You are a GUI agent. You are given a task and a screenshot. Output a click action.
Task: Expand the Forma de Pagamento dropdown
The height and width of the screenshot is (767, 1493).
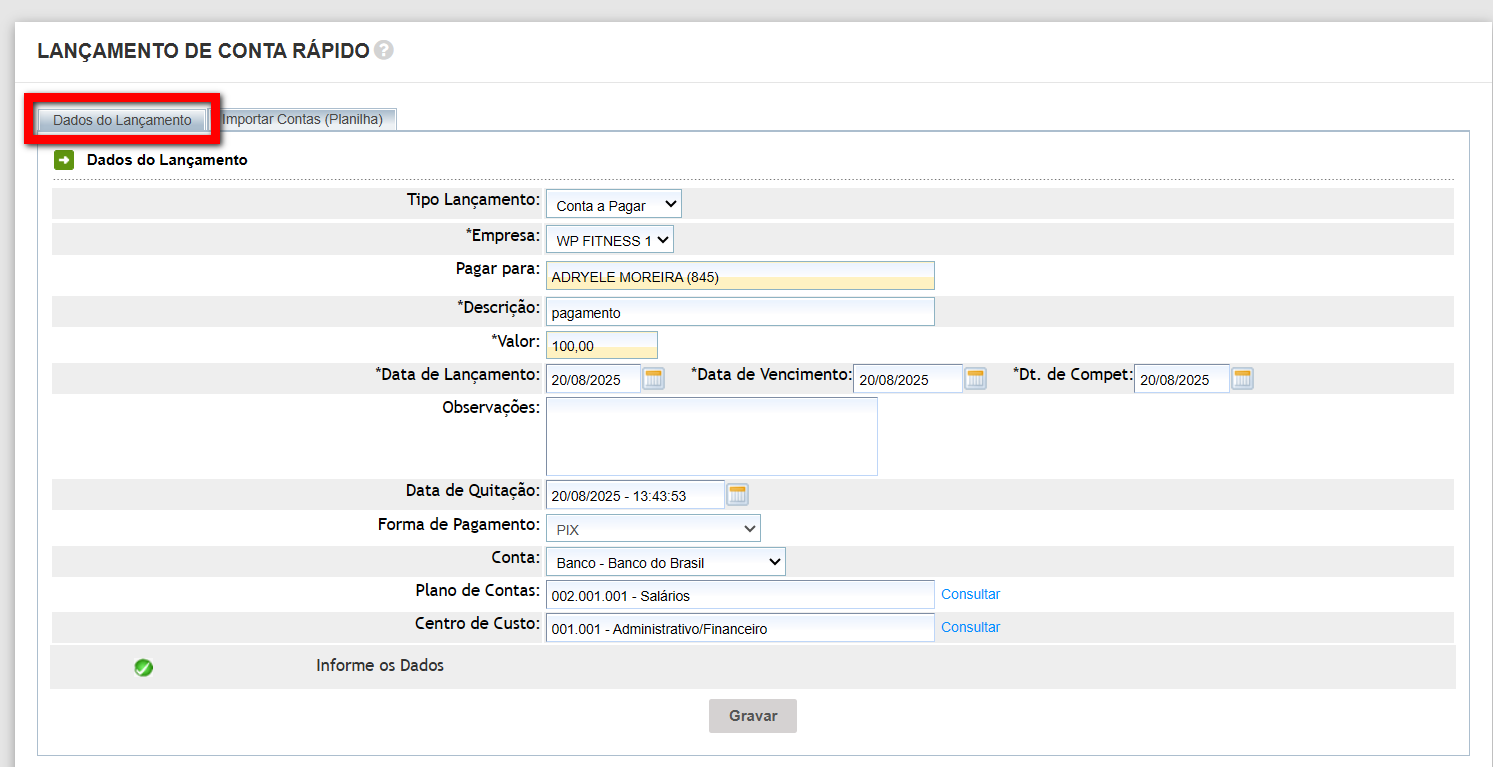click(x=652, y=529)
